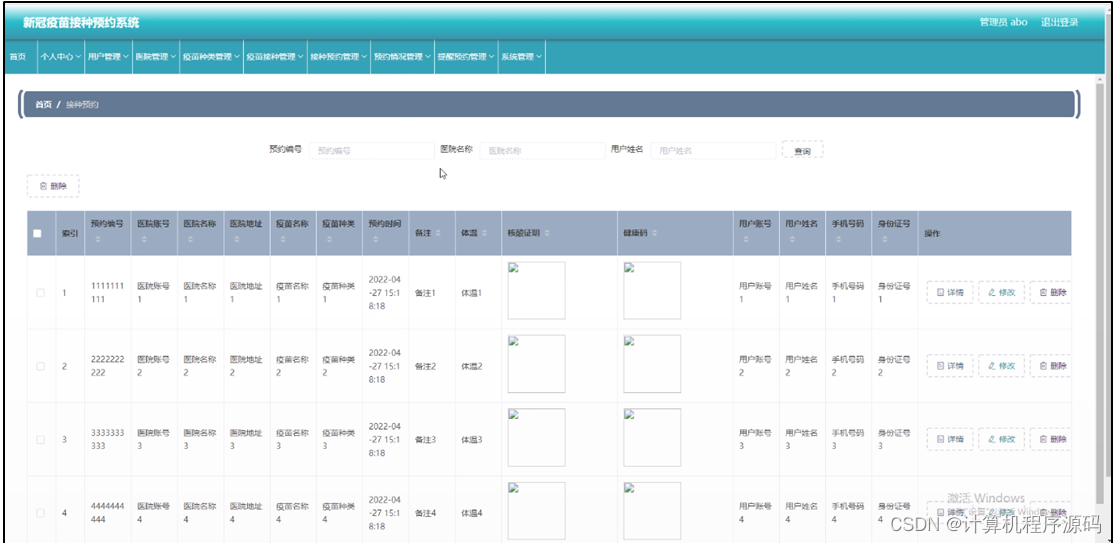The image size is (1116, 543).
Task: Check the checkbox for row 4444444444
Action: (x=41, y=513)
